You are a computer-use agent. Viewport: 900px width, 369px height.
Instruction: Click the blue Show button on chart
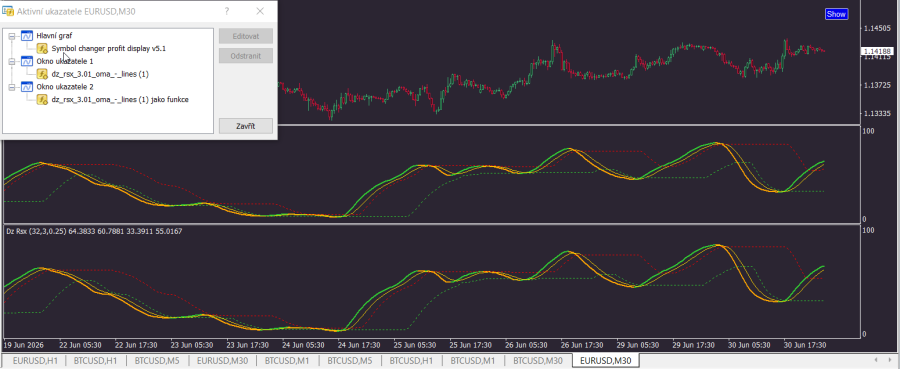(x=836, y=14)
